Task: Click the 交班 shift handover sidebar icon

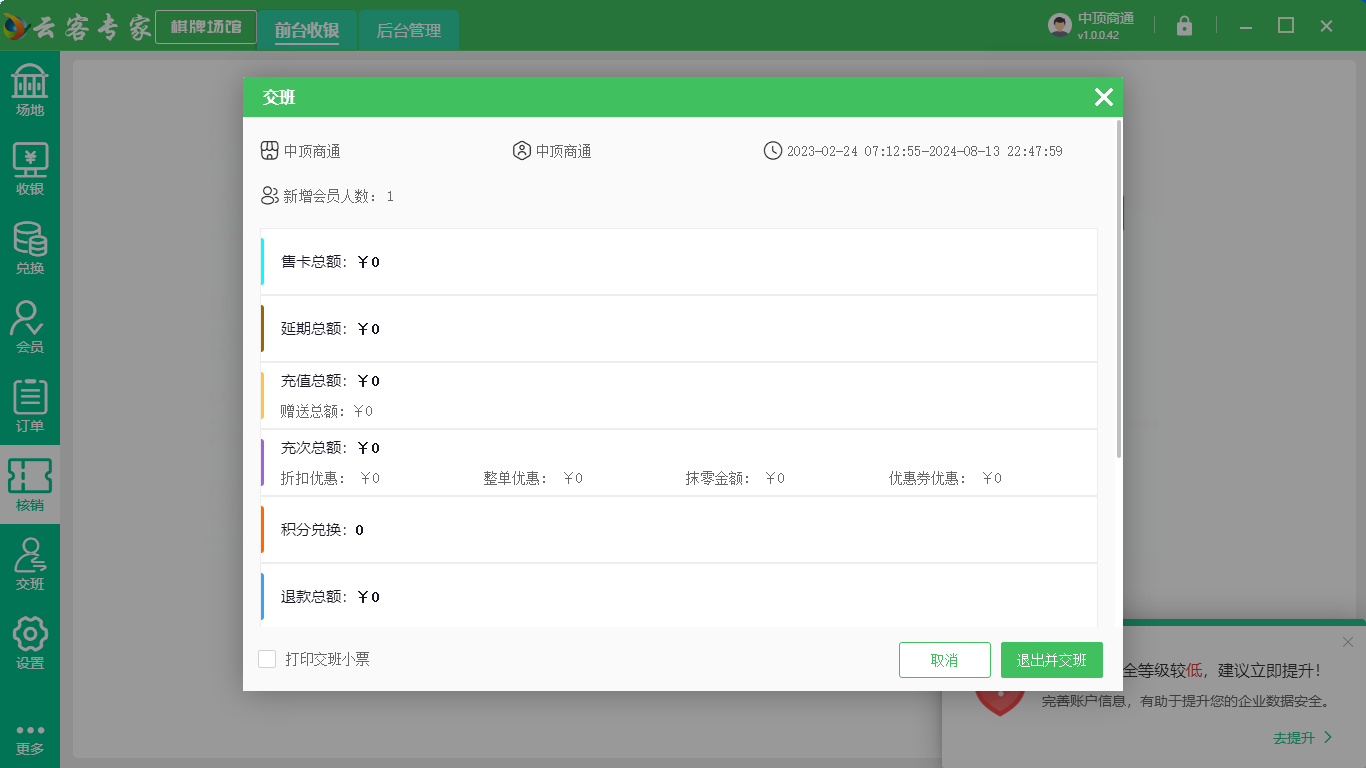Action: click(x=30, y=564)
